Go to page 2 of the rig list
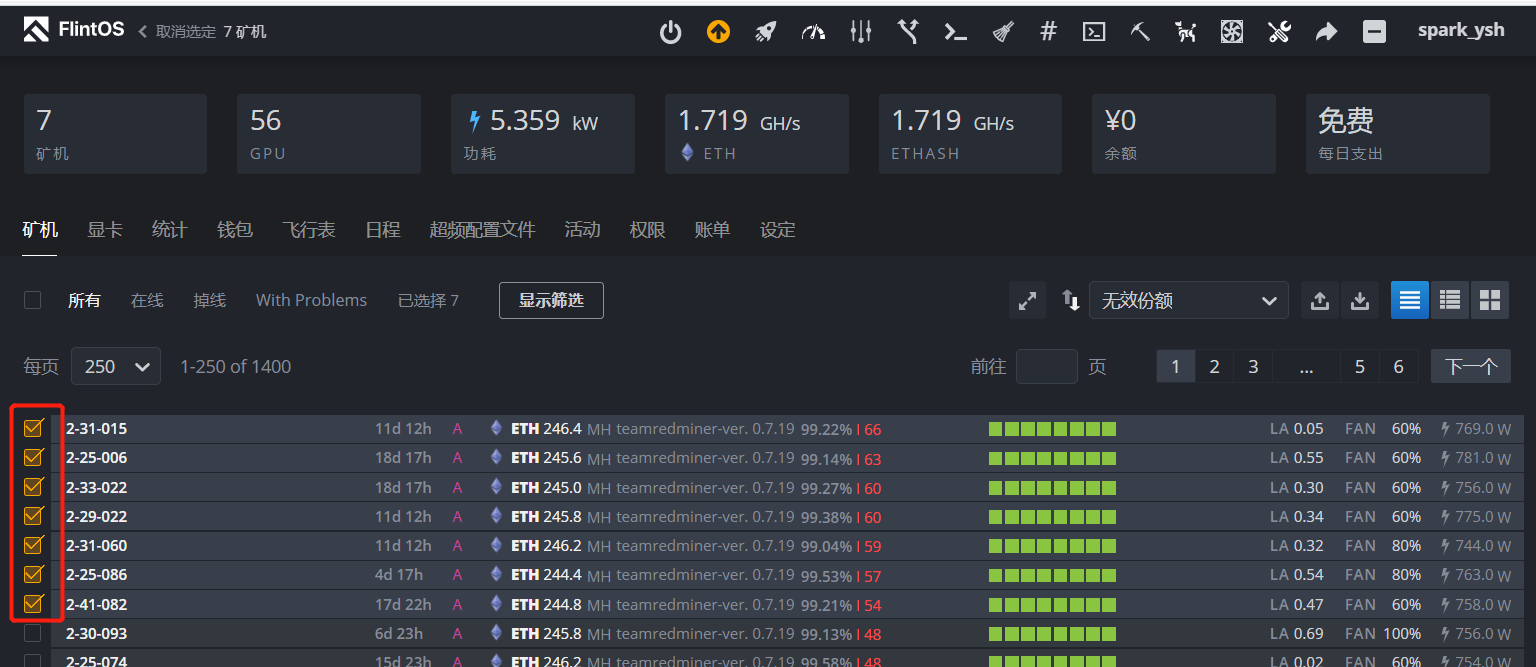Screen dimensions: 1536x667 point(1214,366)
